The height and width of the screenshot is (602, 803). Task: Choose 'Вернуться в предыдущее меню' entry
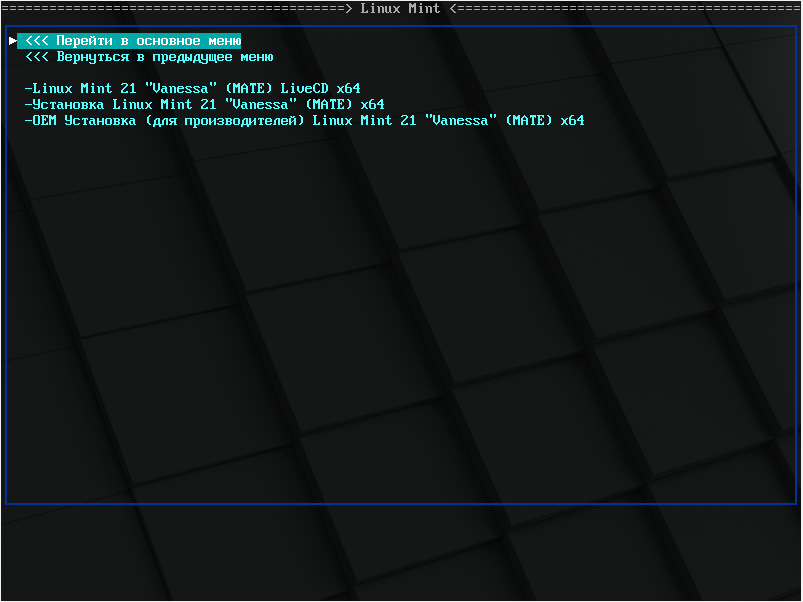[149, 57]
